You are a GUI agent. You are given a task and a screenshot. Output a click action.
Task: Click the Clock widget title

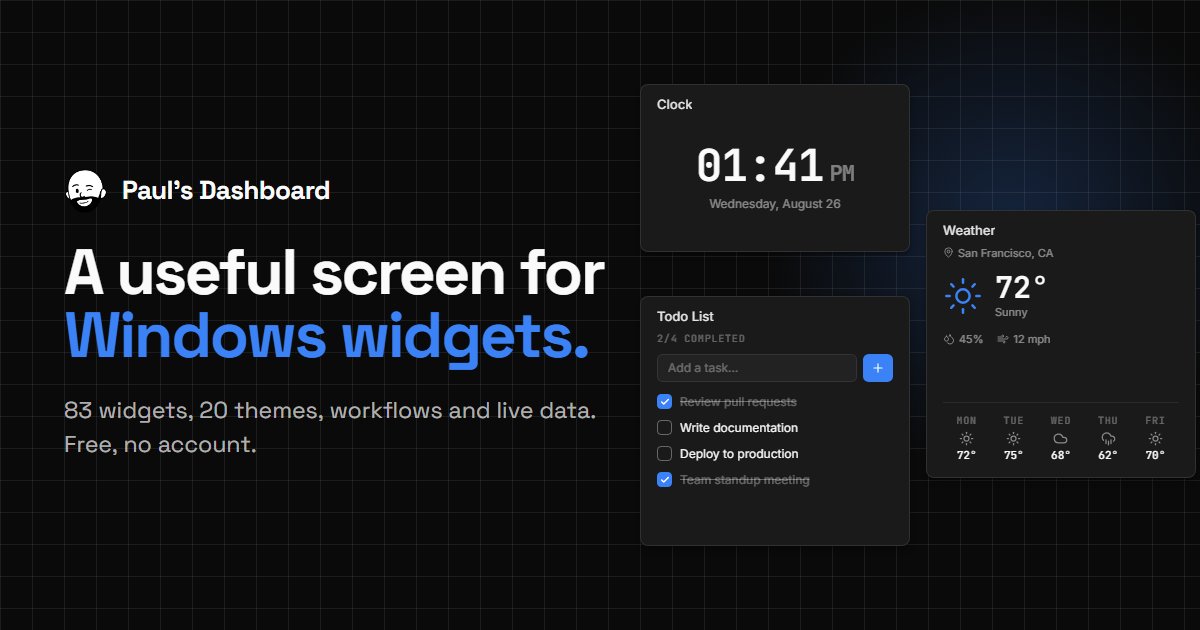point(674,104)
